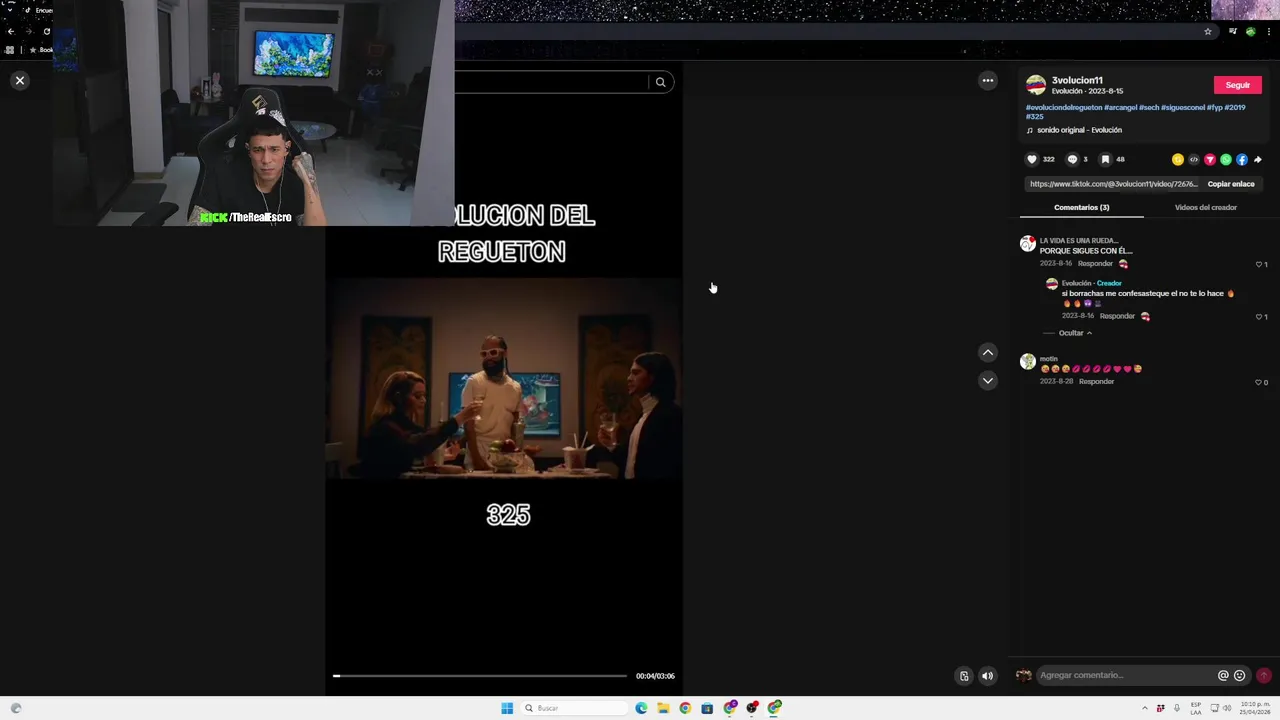The image size is (1280, 720).
Task: Share the video to WhatsApp
Action: [1226, 159]
